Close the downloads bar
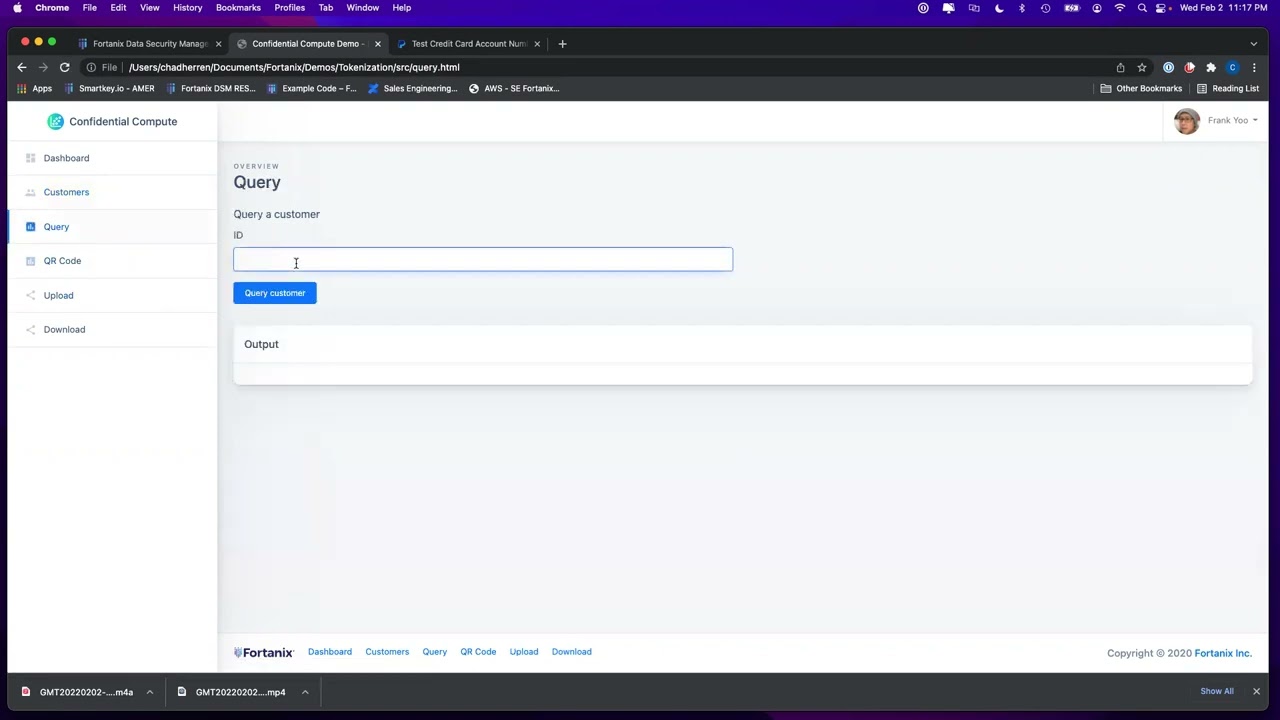This screenshot has height=720, width=1280. click(x=1256, y=691)
